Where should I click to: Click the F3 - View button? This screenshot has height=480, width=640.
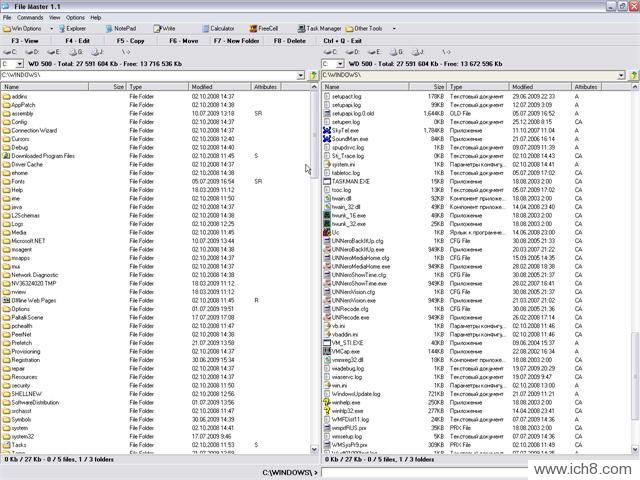[25, 41]
